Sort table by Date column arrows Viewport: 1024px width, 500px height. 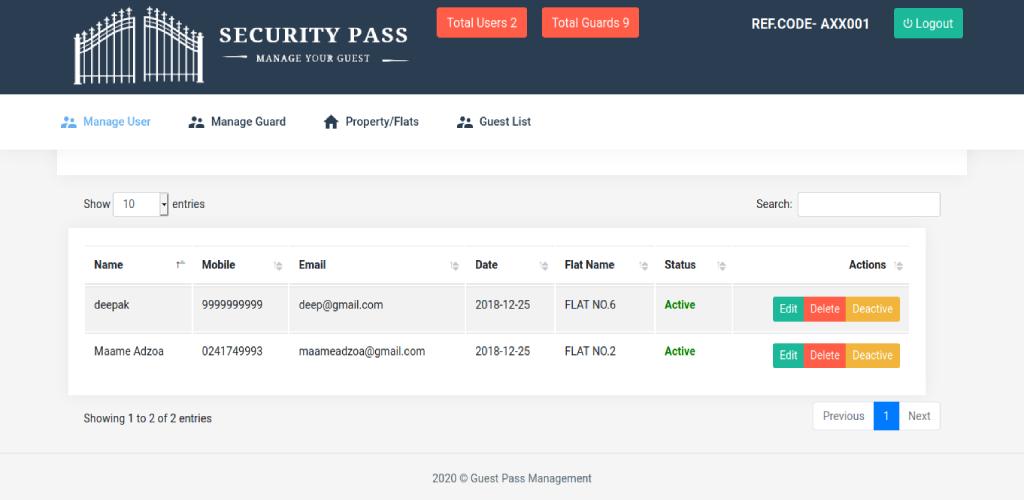tap(544, 266)
